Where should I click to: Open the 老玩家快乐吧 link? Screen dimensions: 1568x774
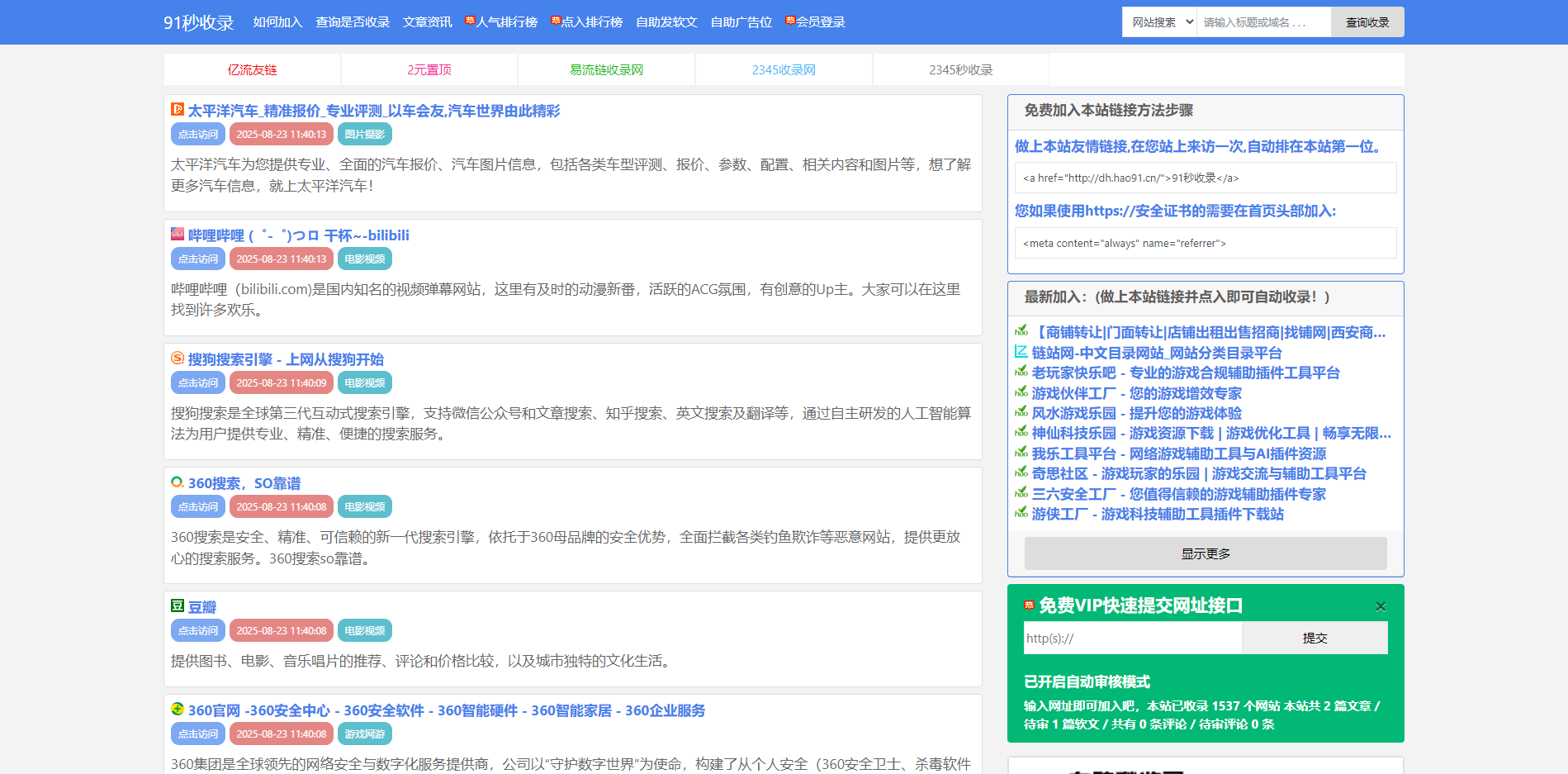coord(1186,373)
